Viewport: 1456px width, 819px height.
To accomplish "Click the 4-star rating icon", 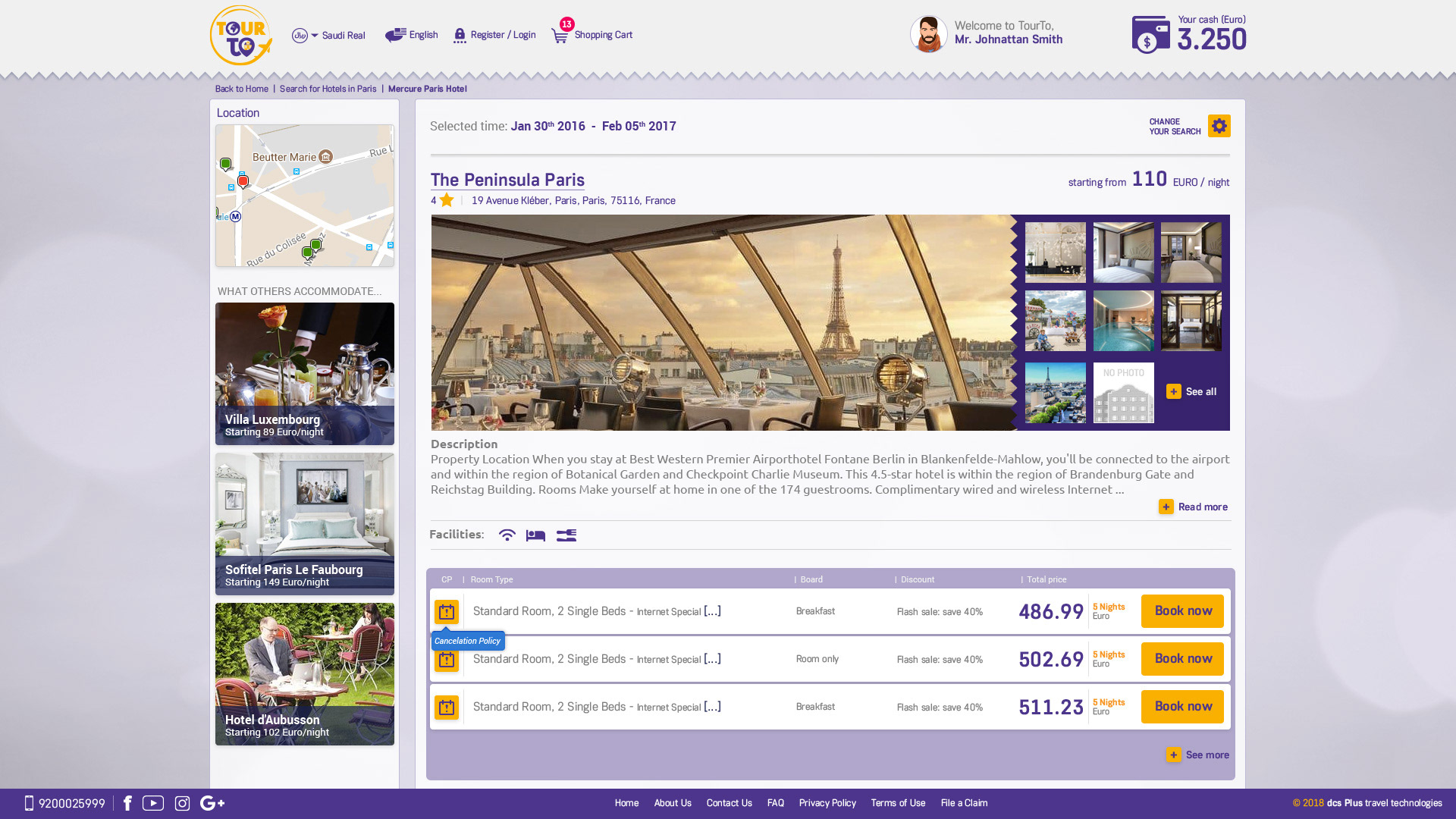I will click(447, 200).
